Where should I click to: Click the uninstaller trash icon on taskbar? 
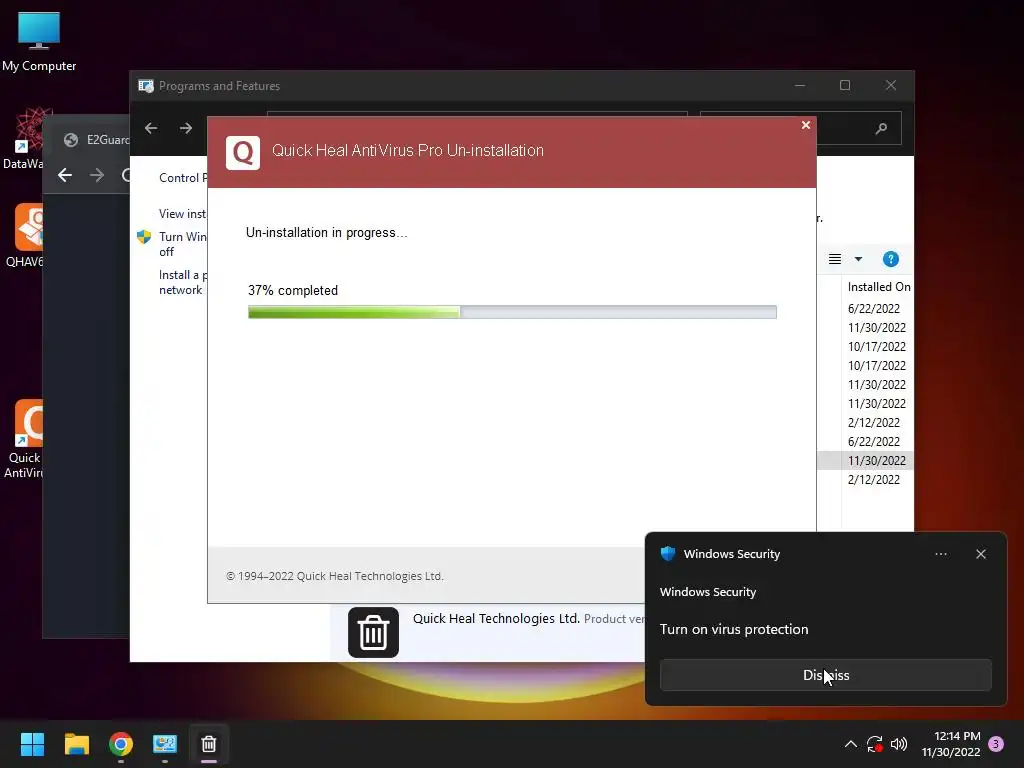click(x=208, y=744)
